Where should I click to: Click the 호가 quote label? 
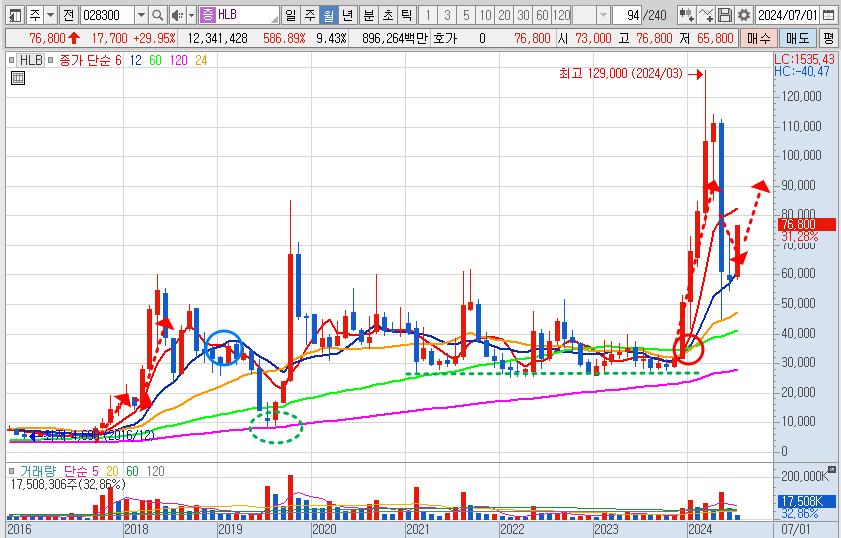click(445, 39)
